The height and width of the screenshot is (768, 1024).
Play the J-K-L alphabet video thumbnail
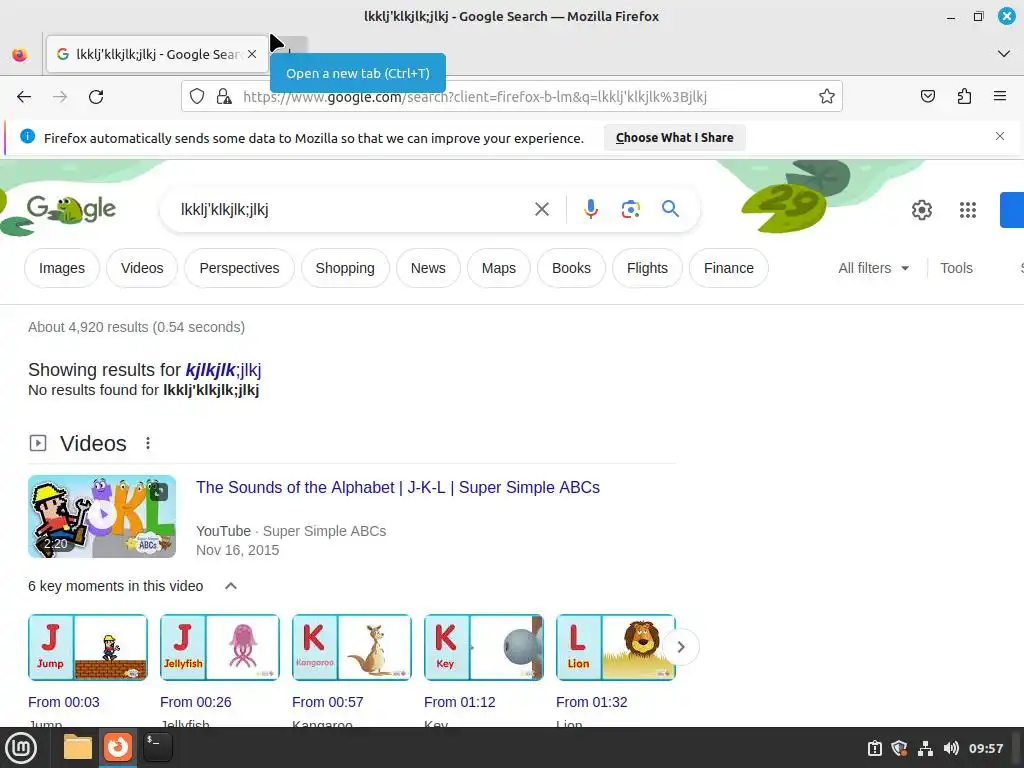click(102, 517)
